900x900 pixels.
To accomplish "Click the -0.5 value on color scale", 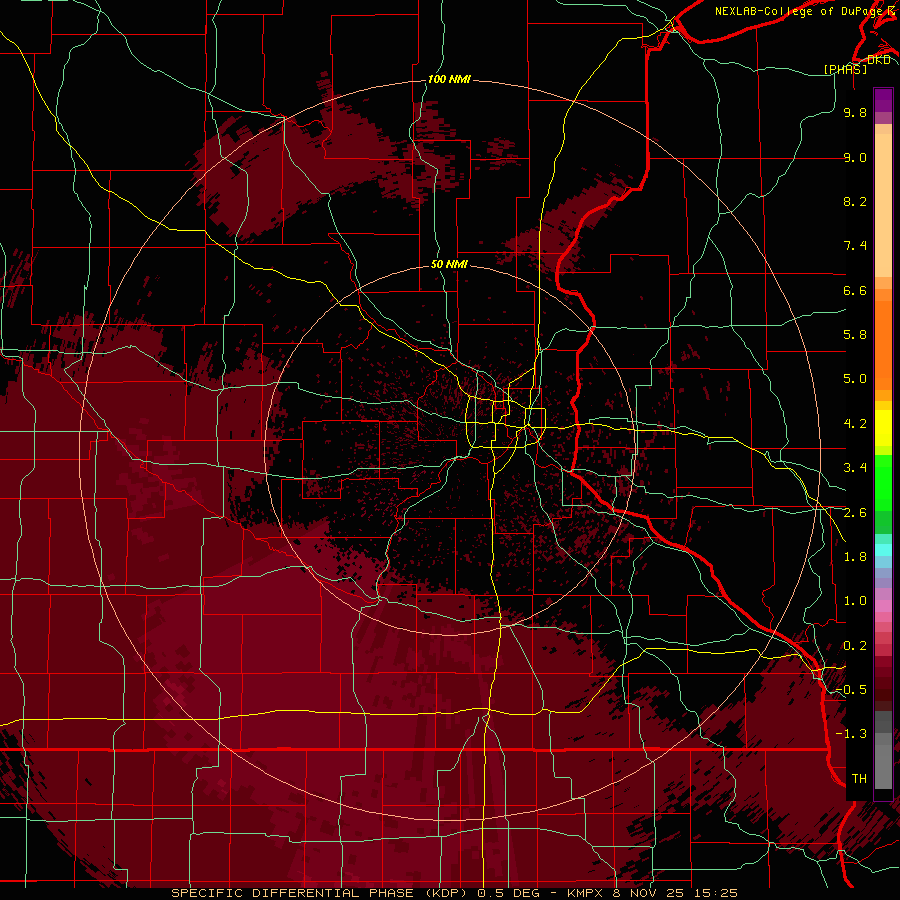I will 852,690.
